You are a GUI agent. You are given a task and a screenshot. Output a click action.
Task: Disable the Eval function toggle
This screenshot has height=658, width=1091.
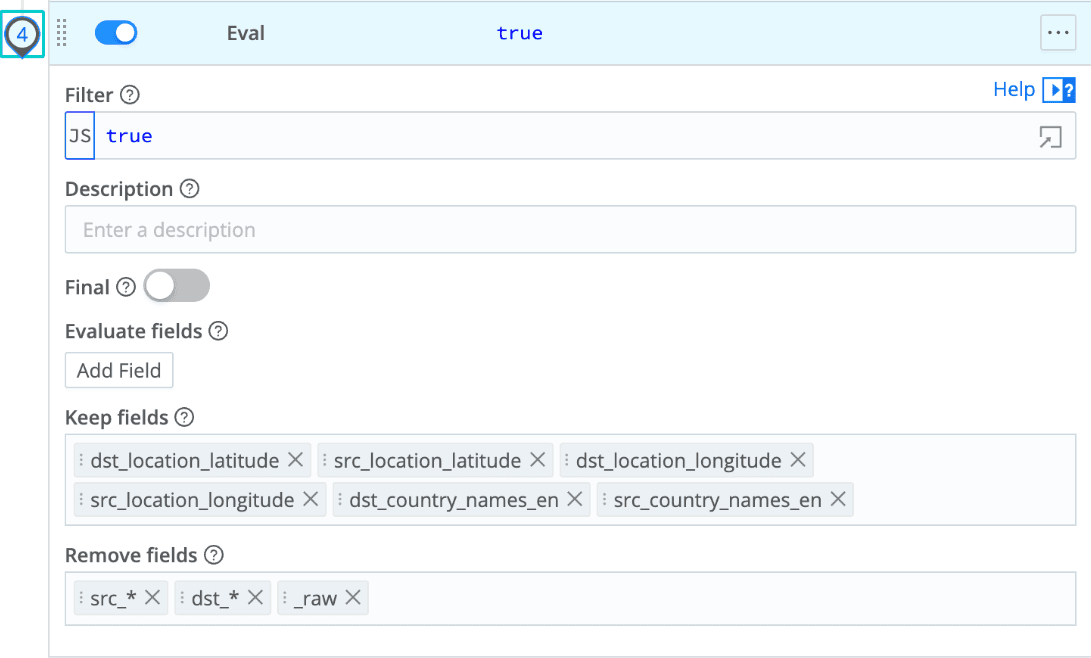click(x=116, y=32)
